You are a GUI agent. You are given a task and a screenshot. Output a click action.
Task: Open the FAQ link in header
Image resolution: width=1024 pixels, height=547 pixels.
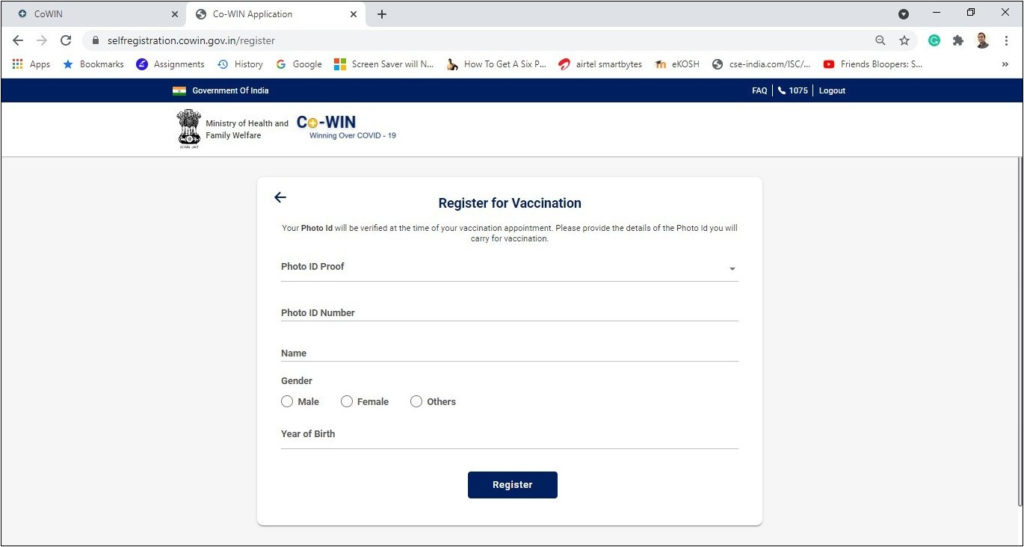(759, 90)
